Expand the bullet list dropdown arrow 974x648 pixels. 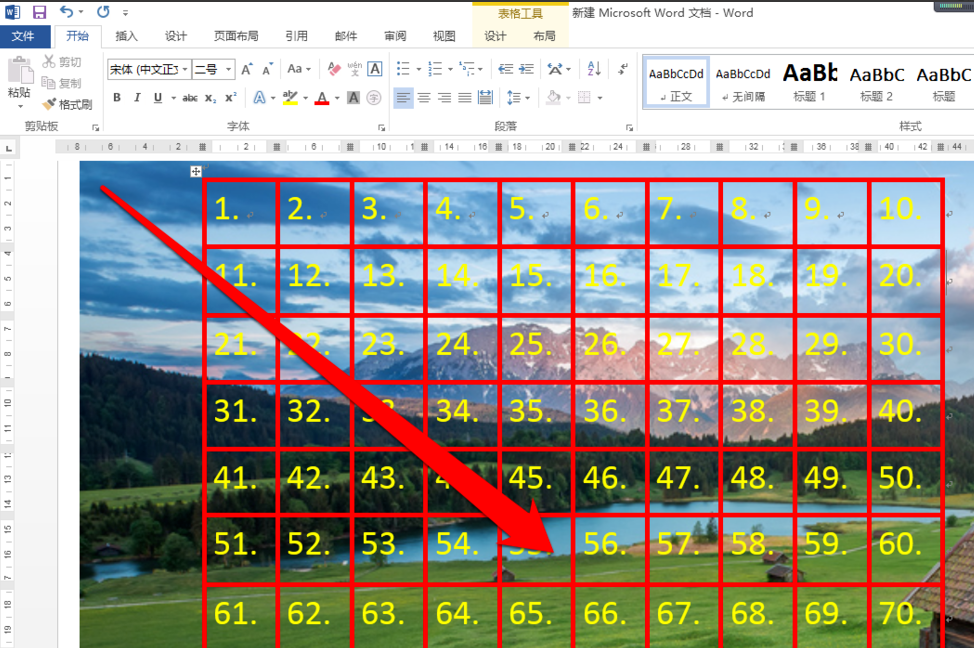(x=419, y=70)
